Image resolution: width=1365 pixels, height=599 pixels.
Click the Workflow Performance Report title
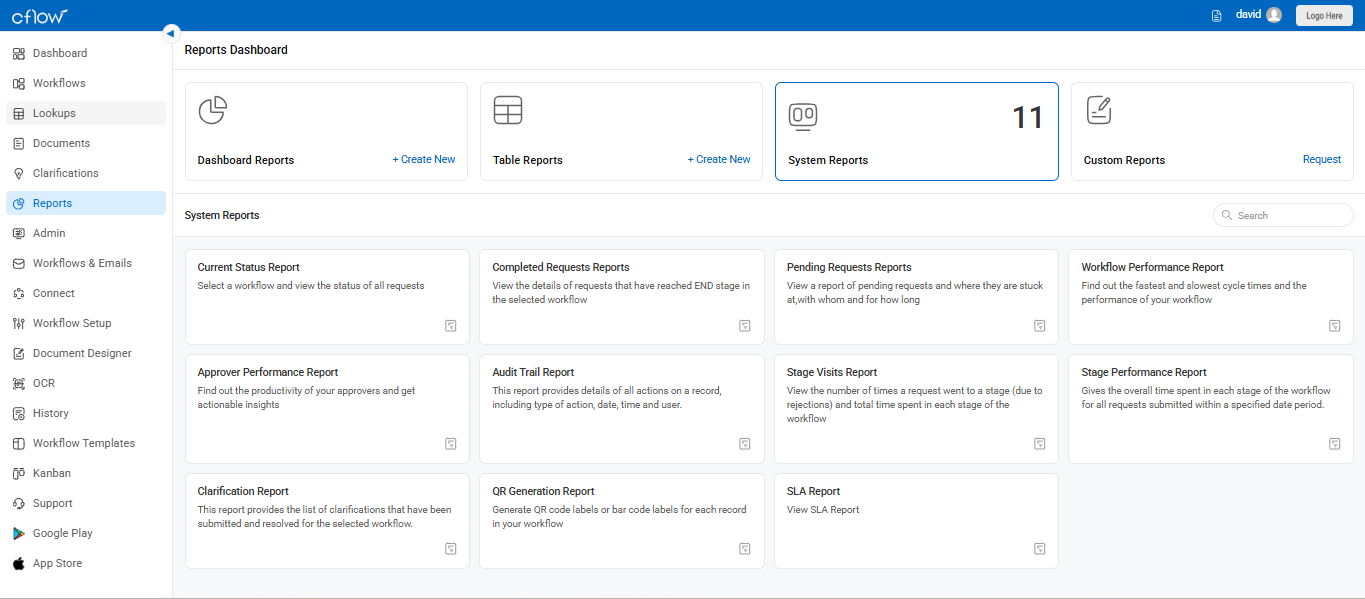[x=1153, y=267]
